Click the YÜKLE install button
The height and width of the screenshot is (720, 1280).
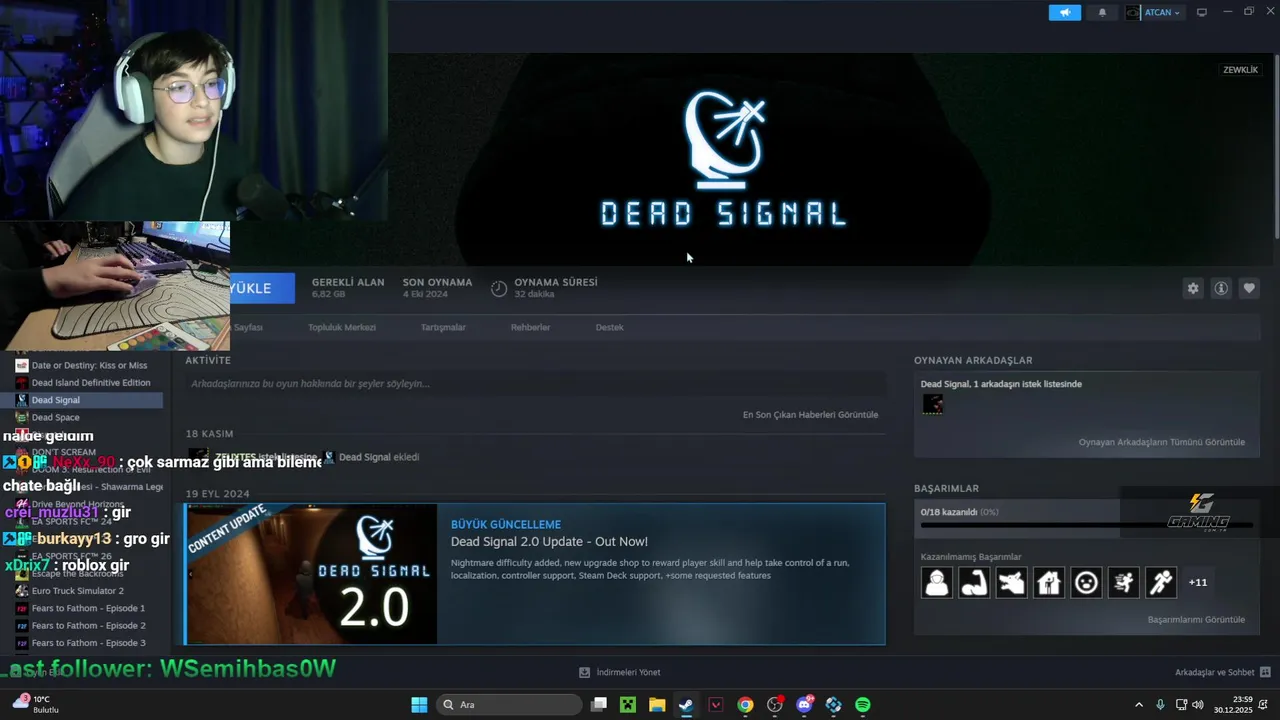coord(262,288)
